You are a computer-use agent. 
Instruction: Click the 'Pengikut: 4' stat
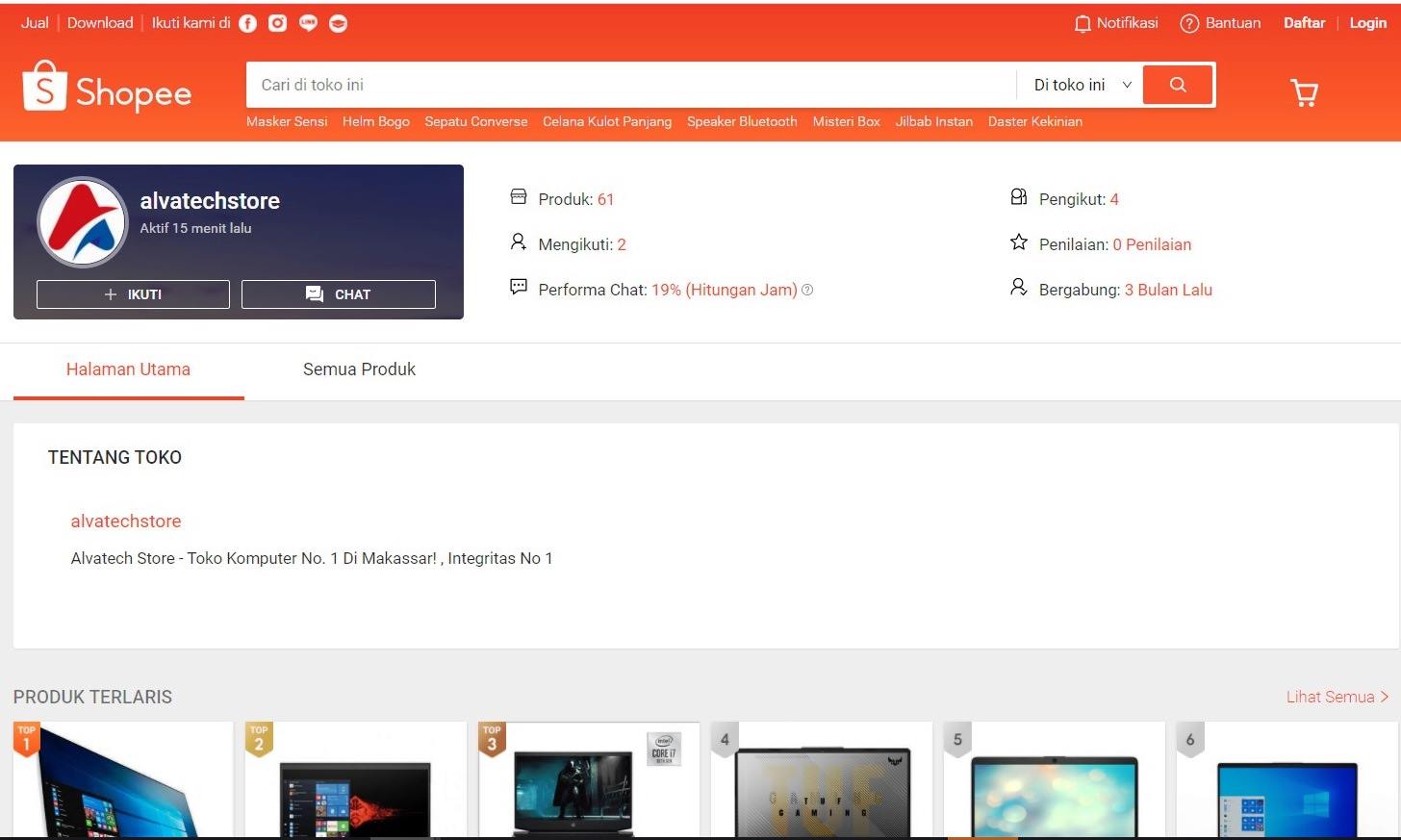(1079, 199)
